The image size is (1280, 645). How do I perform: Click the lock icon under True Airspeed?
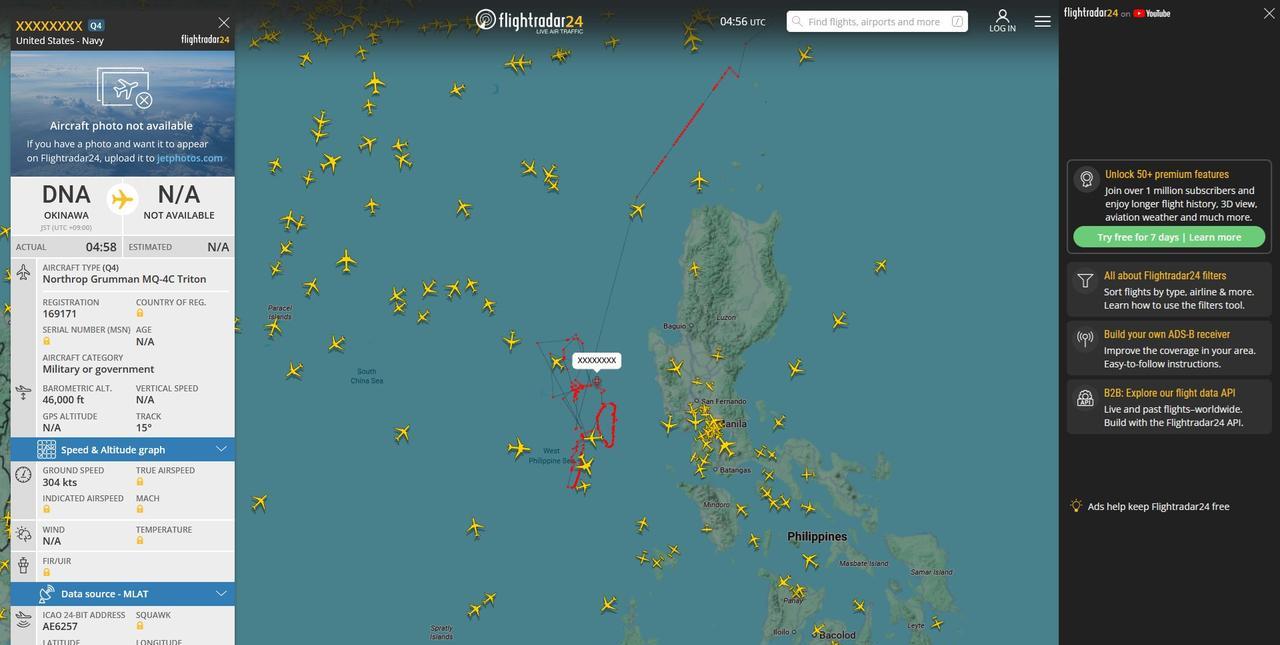pyautogui.click(x=140, y=482)
